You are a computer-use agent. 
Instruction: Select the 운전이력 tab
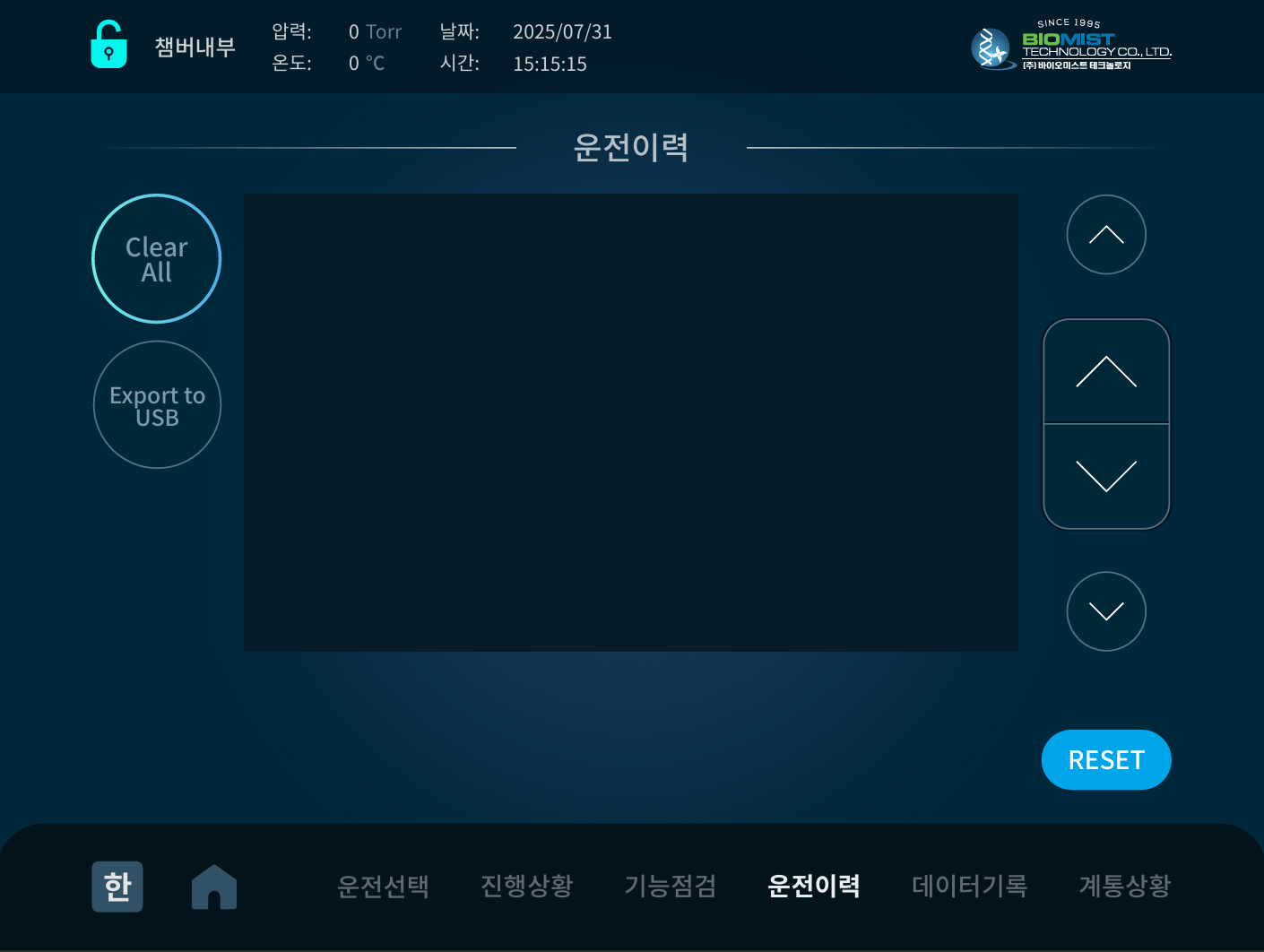[813, 886]
